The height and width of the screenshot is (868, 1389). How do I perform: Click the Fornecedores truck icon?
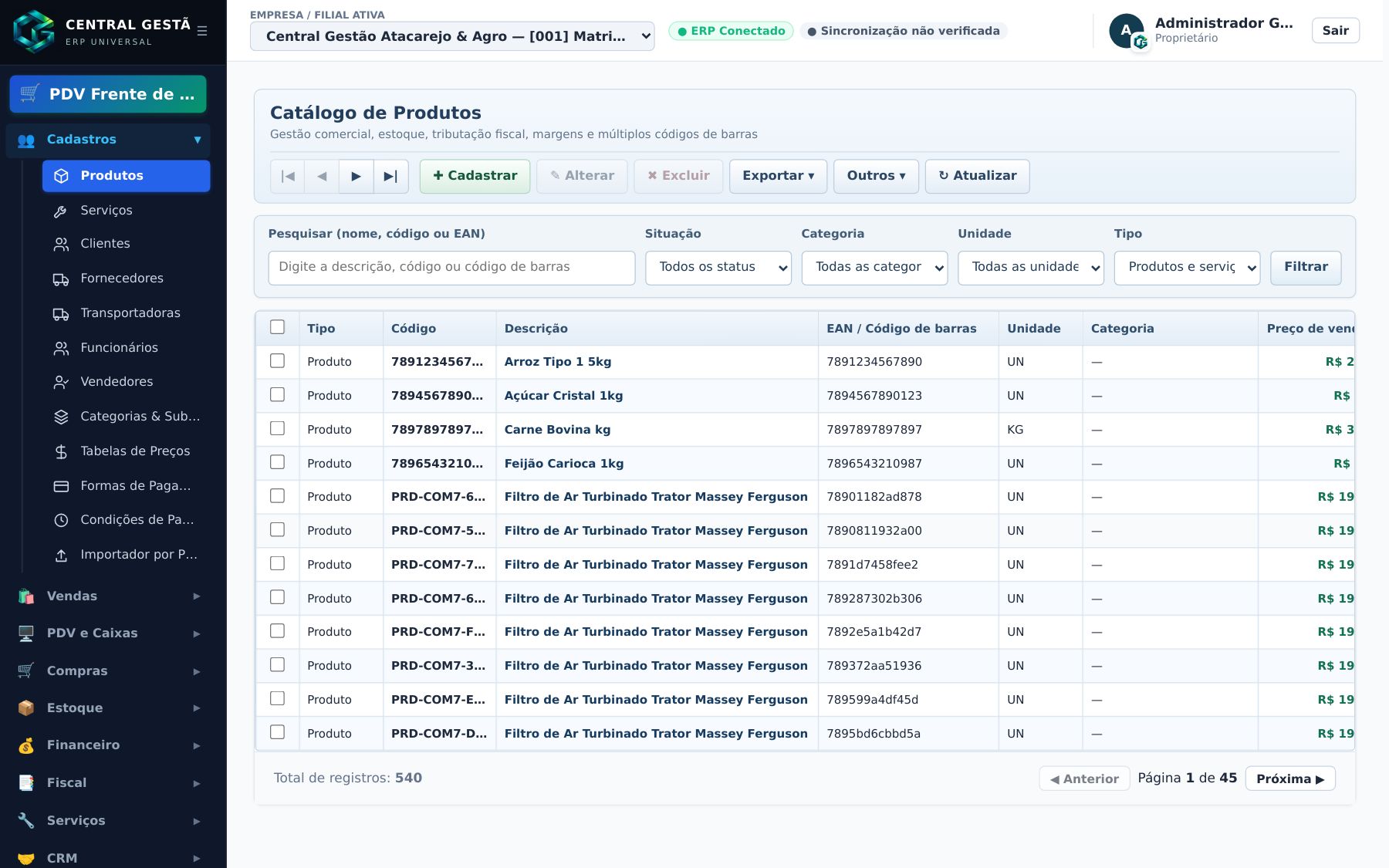coord(61,279)
